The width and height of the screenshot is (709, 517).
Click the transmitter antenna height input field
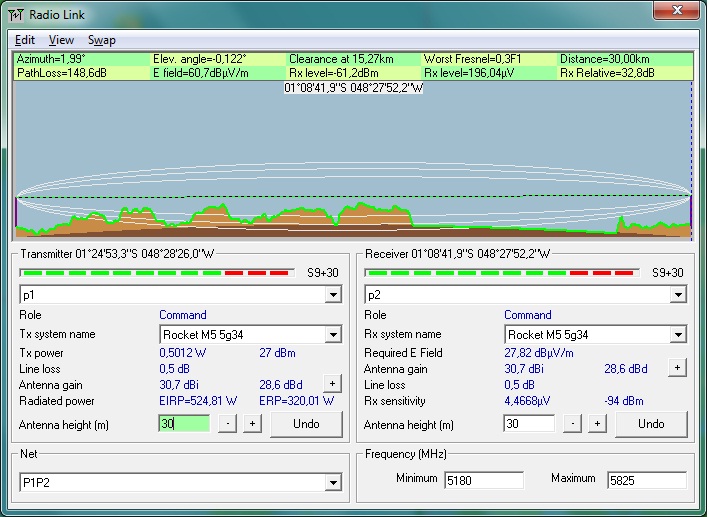pyautogui.click(x=184, y=424)
